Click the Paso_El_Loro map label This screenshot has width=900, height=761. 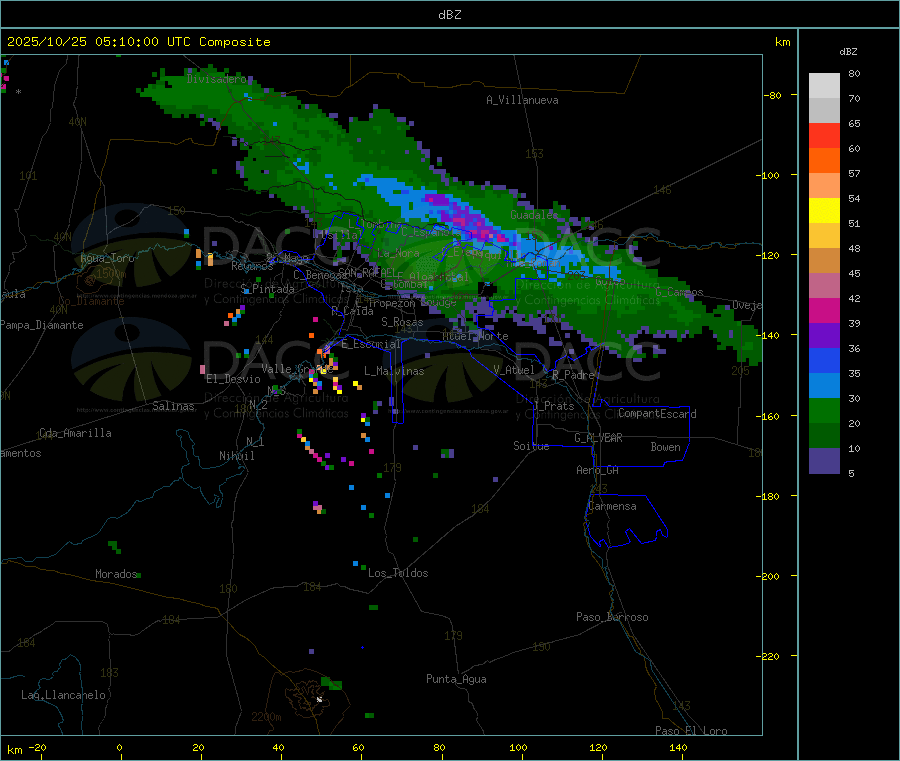[691, 731]
